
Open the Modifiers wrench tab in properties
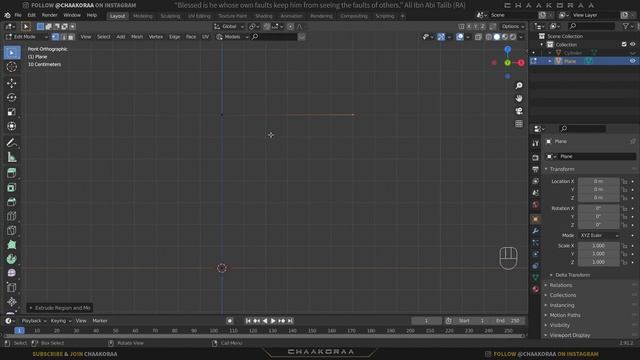point(536,231)
